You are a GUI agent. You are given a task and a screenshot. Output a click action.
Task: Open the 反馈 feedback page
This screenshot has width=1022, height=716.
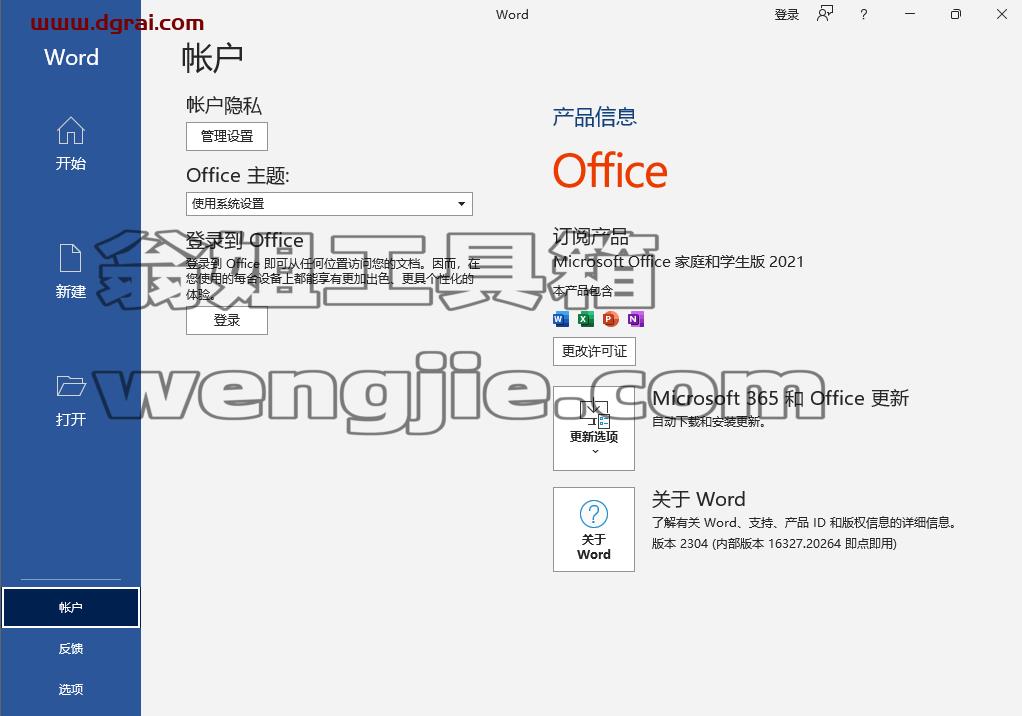tap(70, 648)
